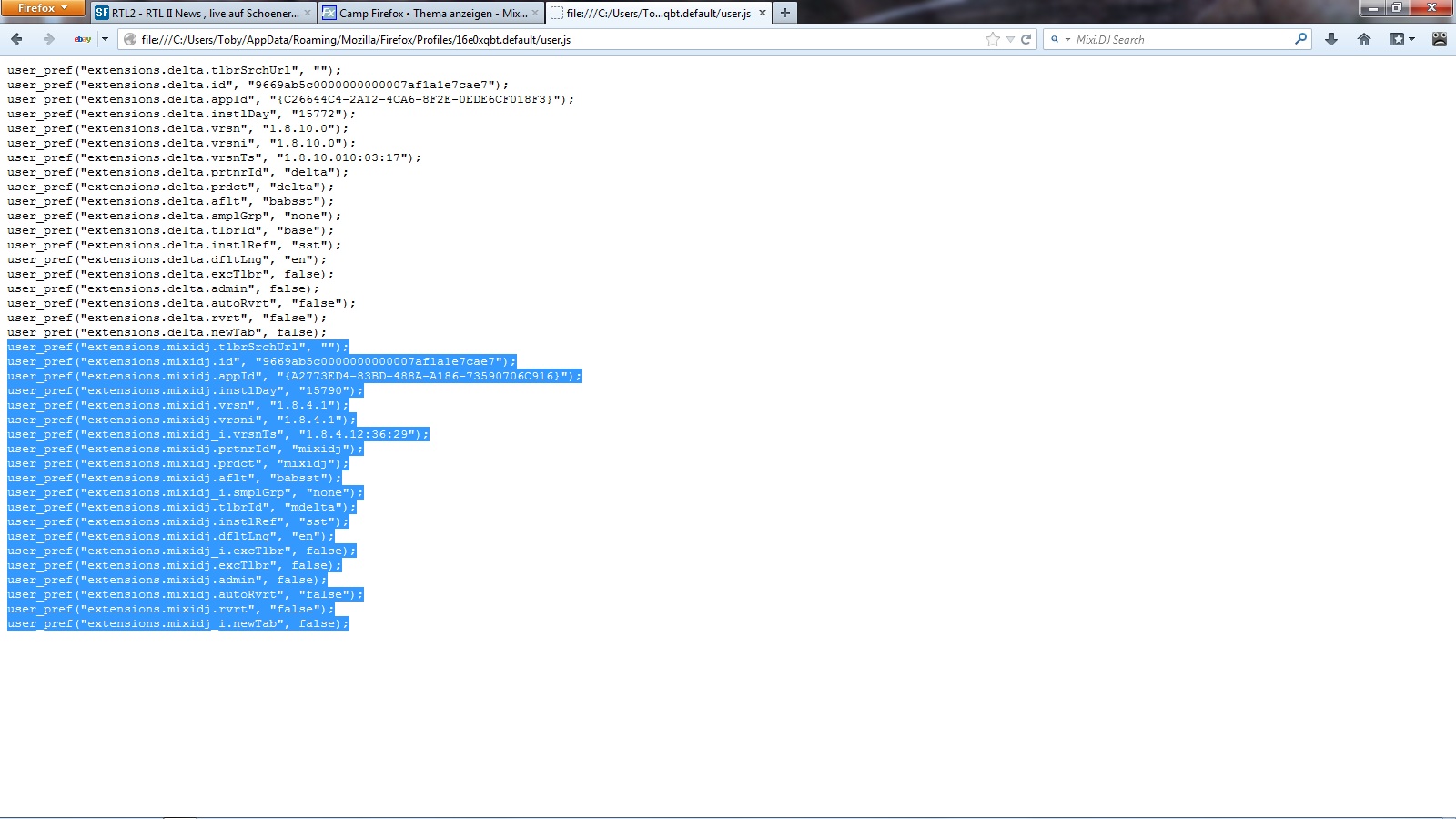This screenshot has height=819, width=1456.
Task: Open the URL history dropdown arrow
Action: pos(1010,39)
